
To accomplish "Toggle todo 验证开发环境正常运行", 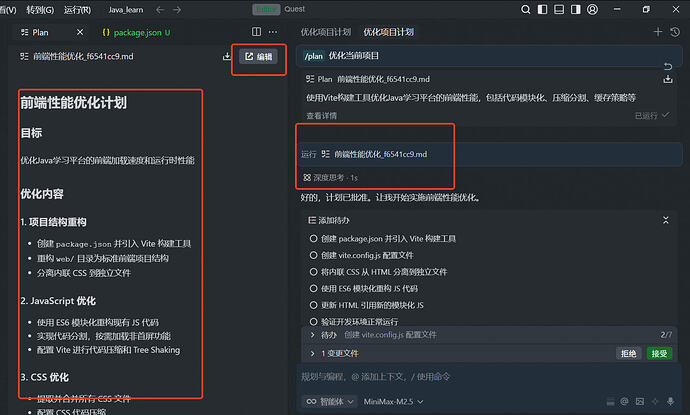I will (x=313, y=322).
